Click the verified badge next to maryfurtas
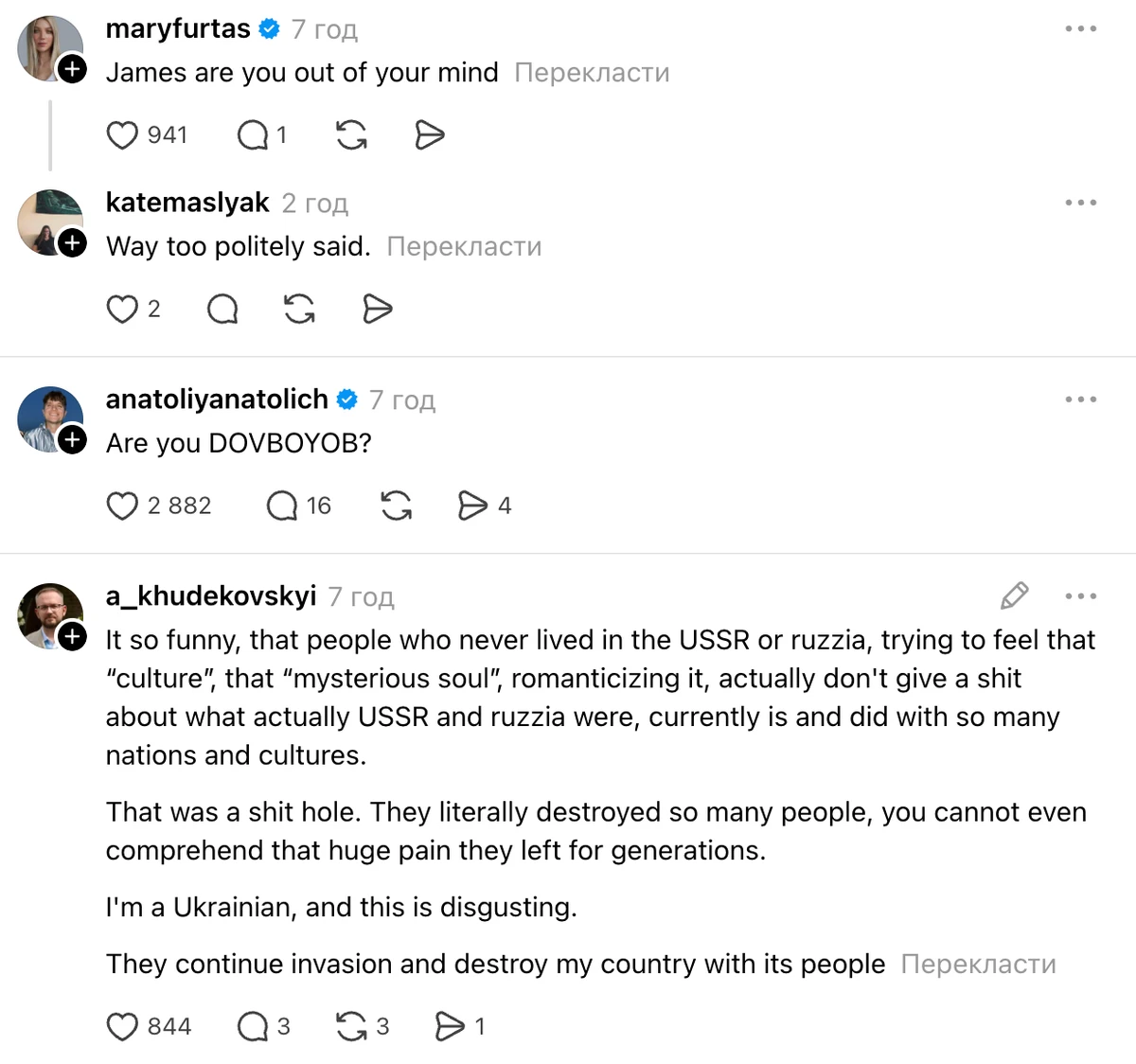This screenshot has width=1136, height=1064. [x=270, y=28]
